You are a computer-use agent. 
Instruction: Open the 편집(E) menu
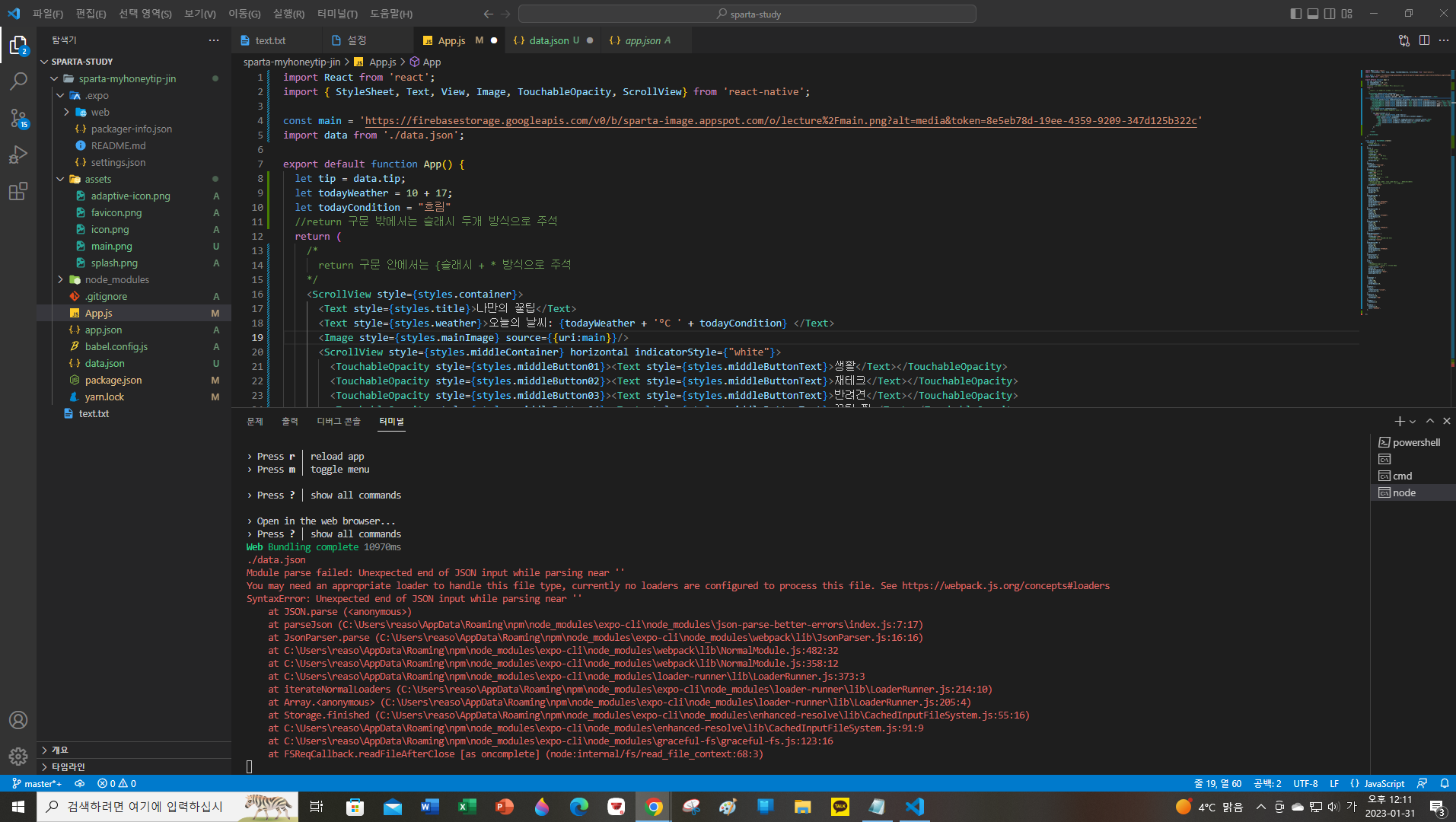click(91, 14)
